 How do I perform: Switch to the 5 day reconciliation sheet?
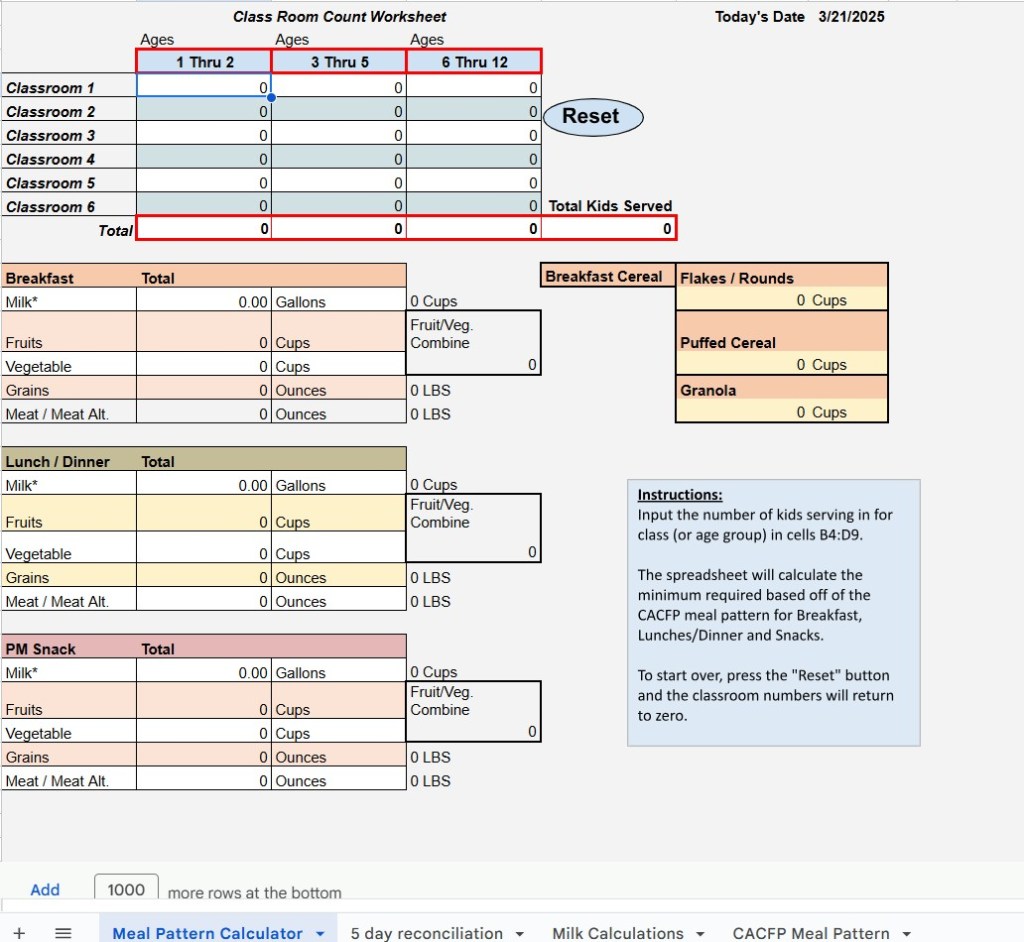(426, 934)
